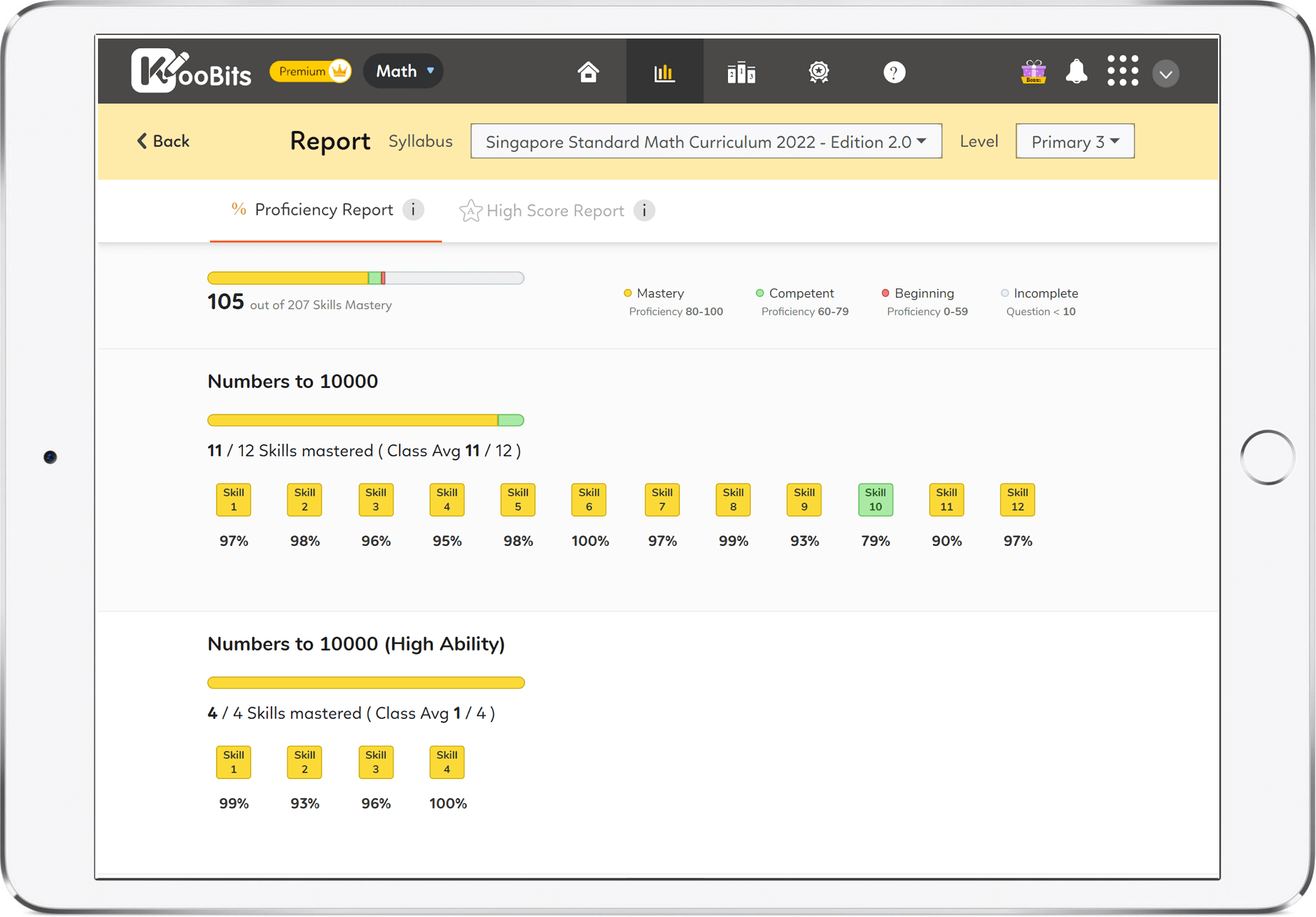Go to the home page icon

click(x=588, y=72)
